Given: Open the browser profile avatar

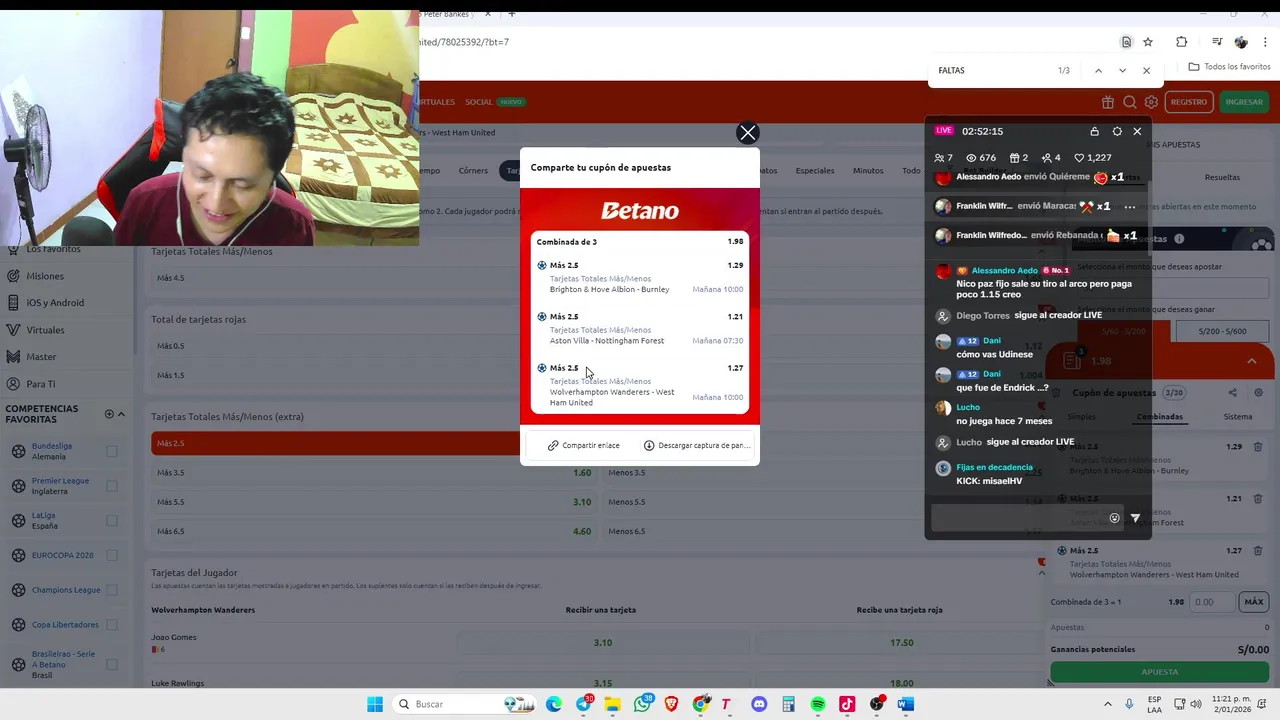Looking at the screenshot, I should tap(1241, 42).
